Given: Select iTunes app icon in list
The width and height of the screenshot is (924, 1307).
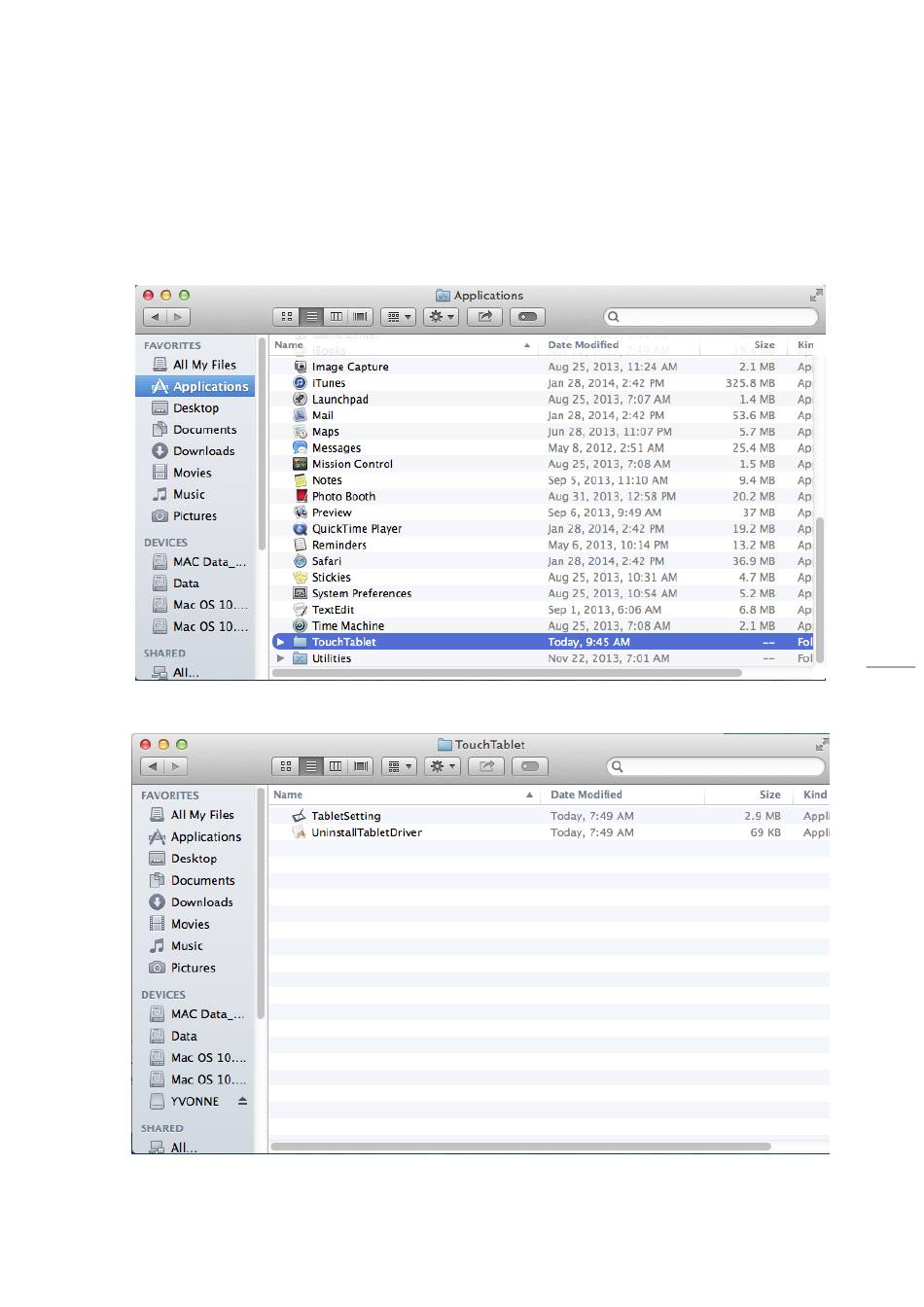Looking at the screenshot, I should (x=301, y=383).
